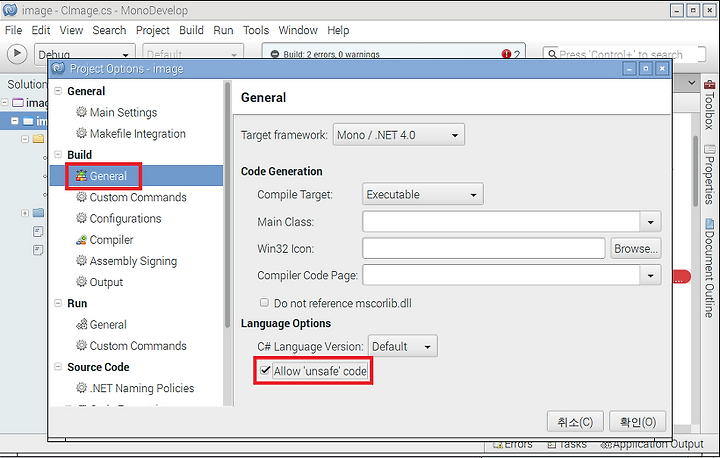Switch to Application Output tab
Image resolution: width=720 pixels, height=458 pixels.
tap(652, 445)
